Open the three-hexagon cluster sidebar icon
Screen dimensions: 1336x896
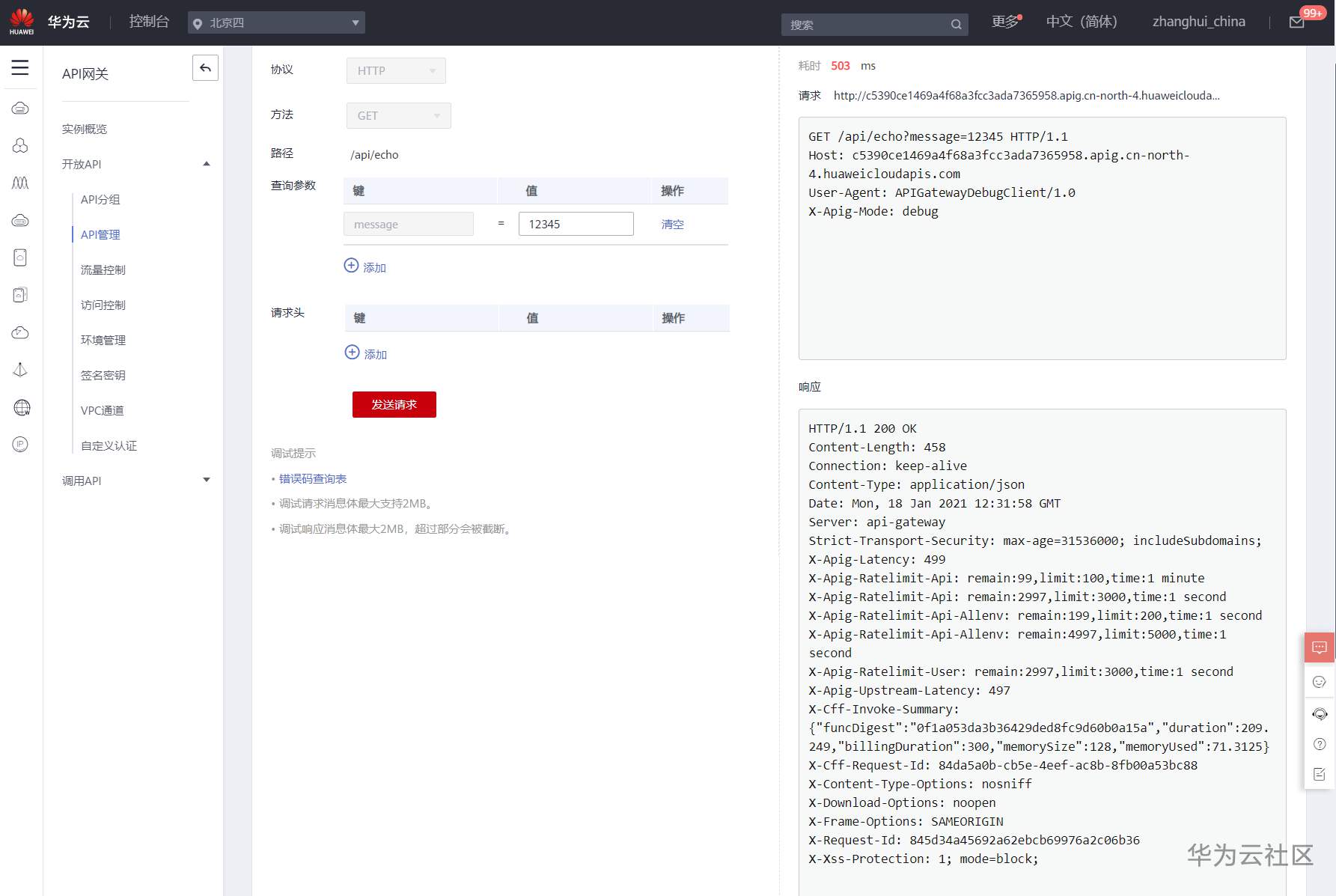coord(20,145)
